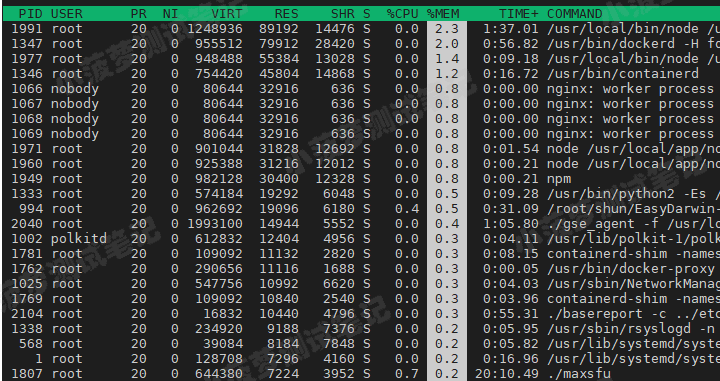The image size is (720, 381).
Task: Click the RES column header
Action: click(287, 14)
